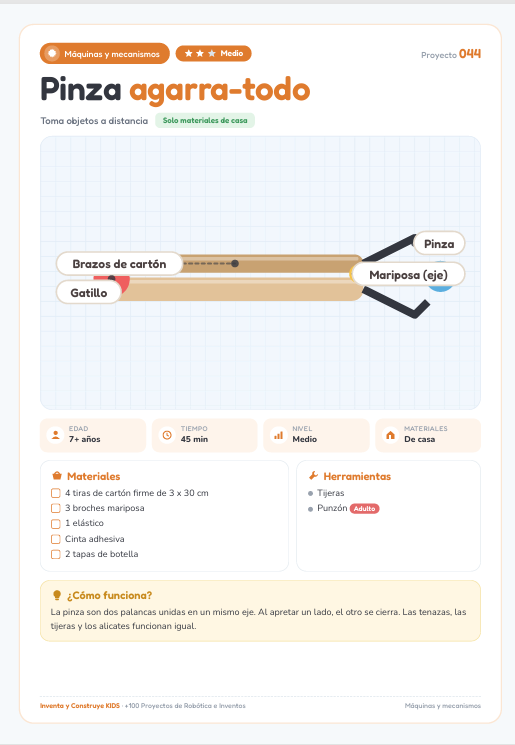Click the person icon in Edad card
This screenshot has height=745, width=515.
55,435
